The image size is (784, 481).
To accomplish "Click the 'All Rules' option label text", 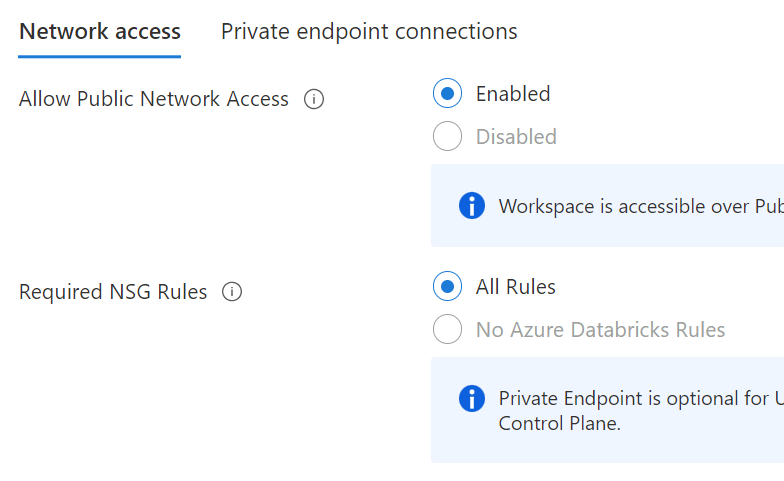I will click(x=516, y=287).
